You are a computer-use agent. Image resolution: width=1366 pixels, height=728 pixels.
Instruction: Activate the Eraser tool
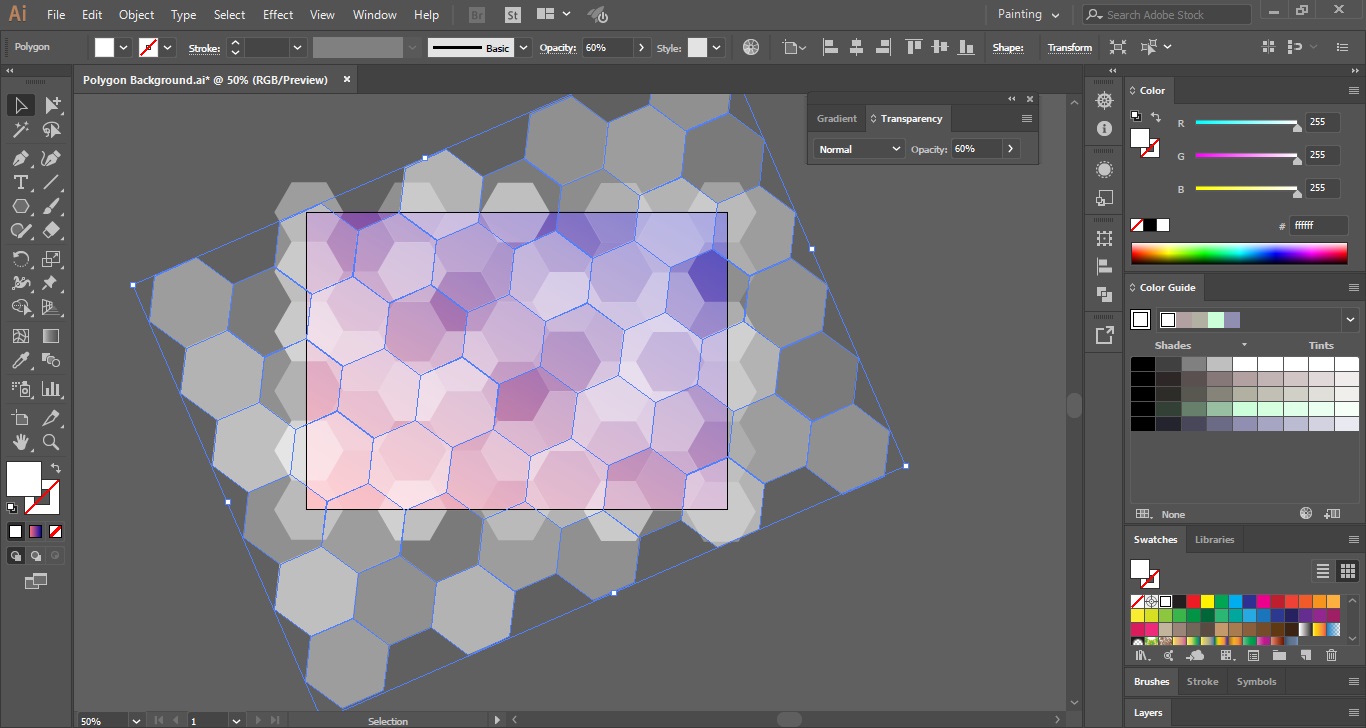tap(50, 231)
